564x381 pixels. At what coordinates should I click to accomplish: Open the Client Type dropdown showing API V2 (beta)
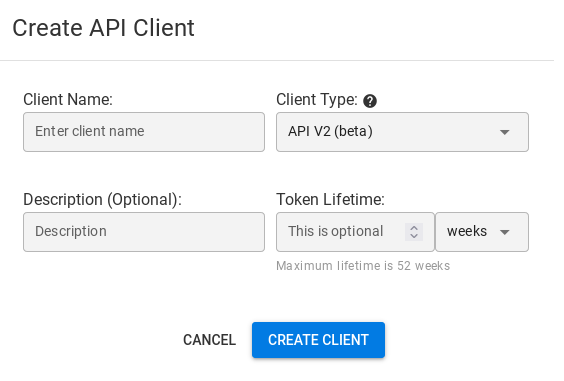pos(402,132)
